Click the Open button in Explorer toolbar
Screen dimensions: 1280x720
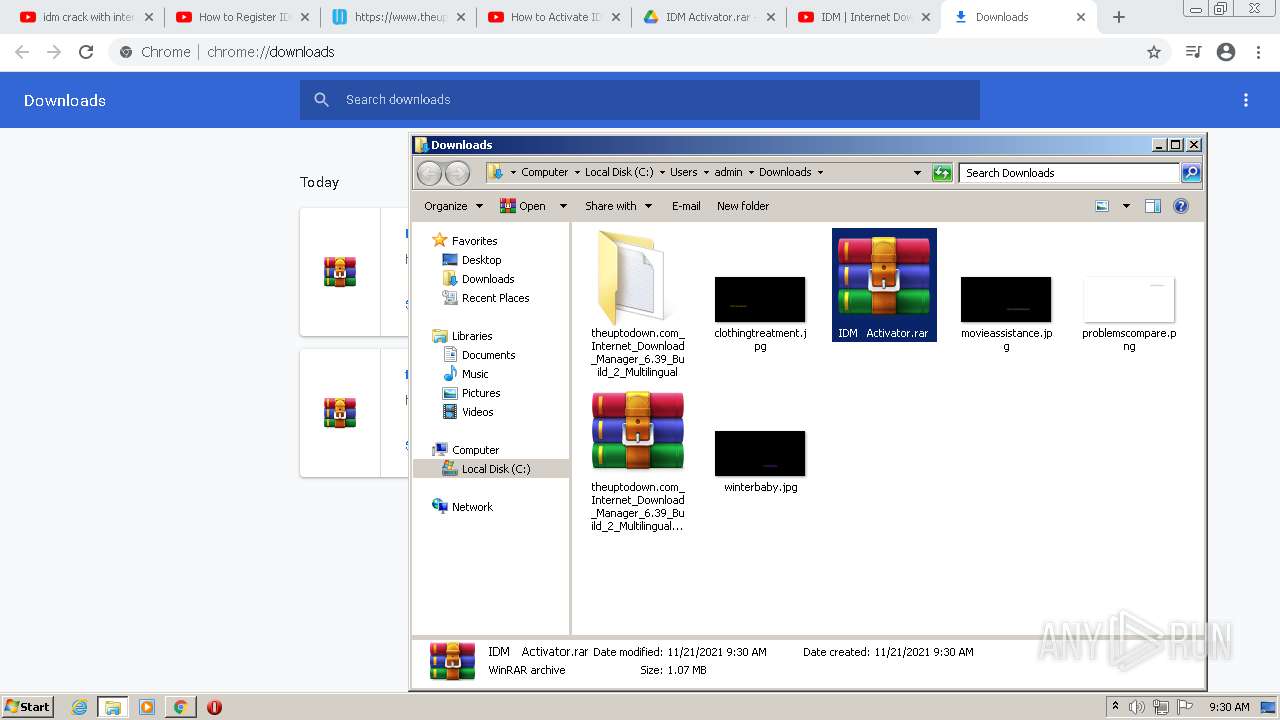pyautogui.click(x=523, y=206)
